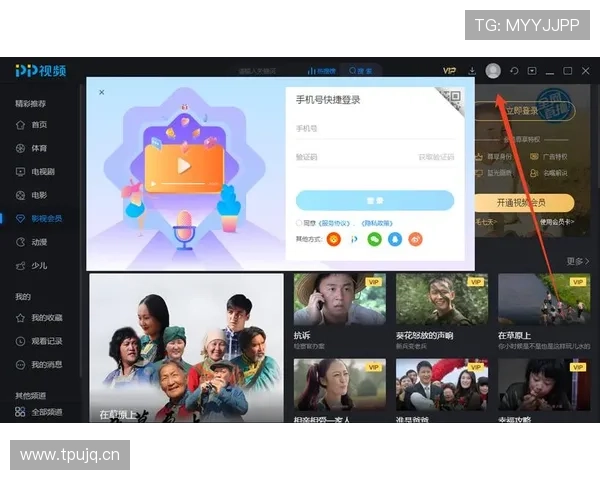Screen dimensions: 600x480
Task: Open 观看记录 clock history icon
Action: tap(20, 341)
